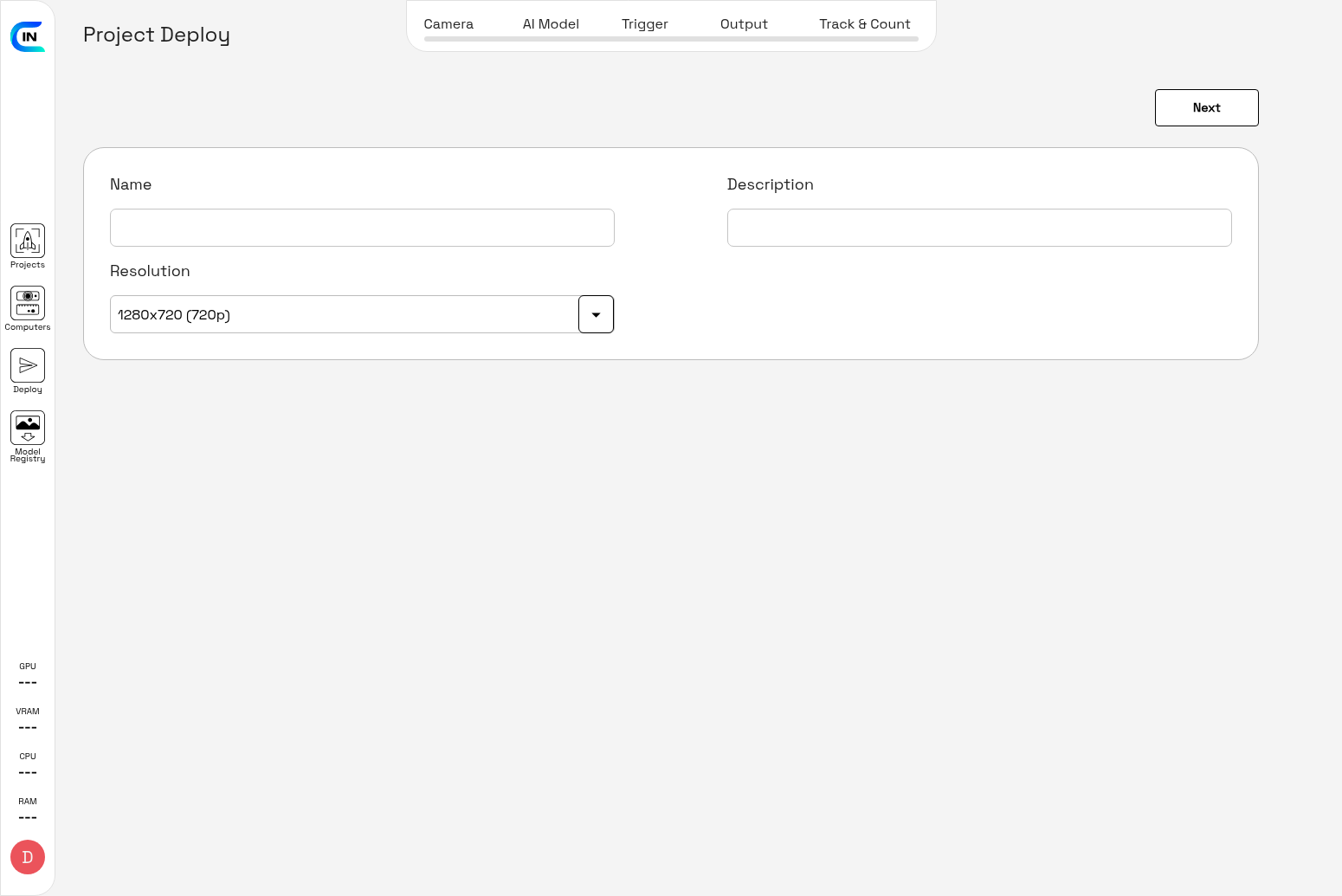Image resolution: width=1342 pixels, height=896 pixels.
Task: Focus the Name text field
Action: point(362,228)
